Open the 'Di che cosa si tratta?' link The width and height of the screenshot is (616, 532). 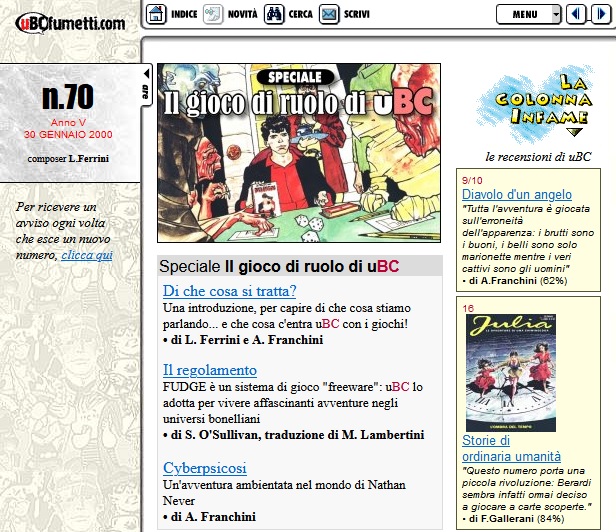230,291
